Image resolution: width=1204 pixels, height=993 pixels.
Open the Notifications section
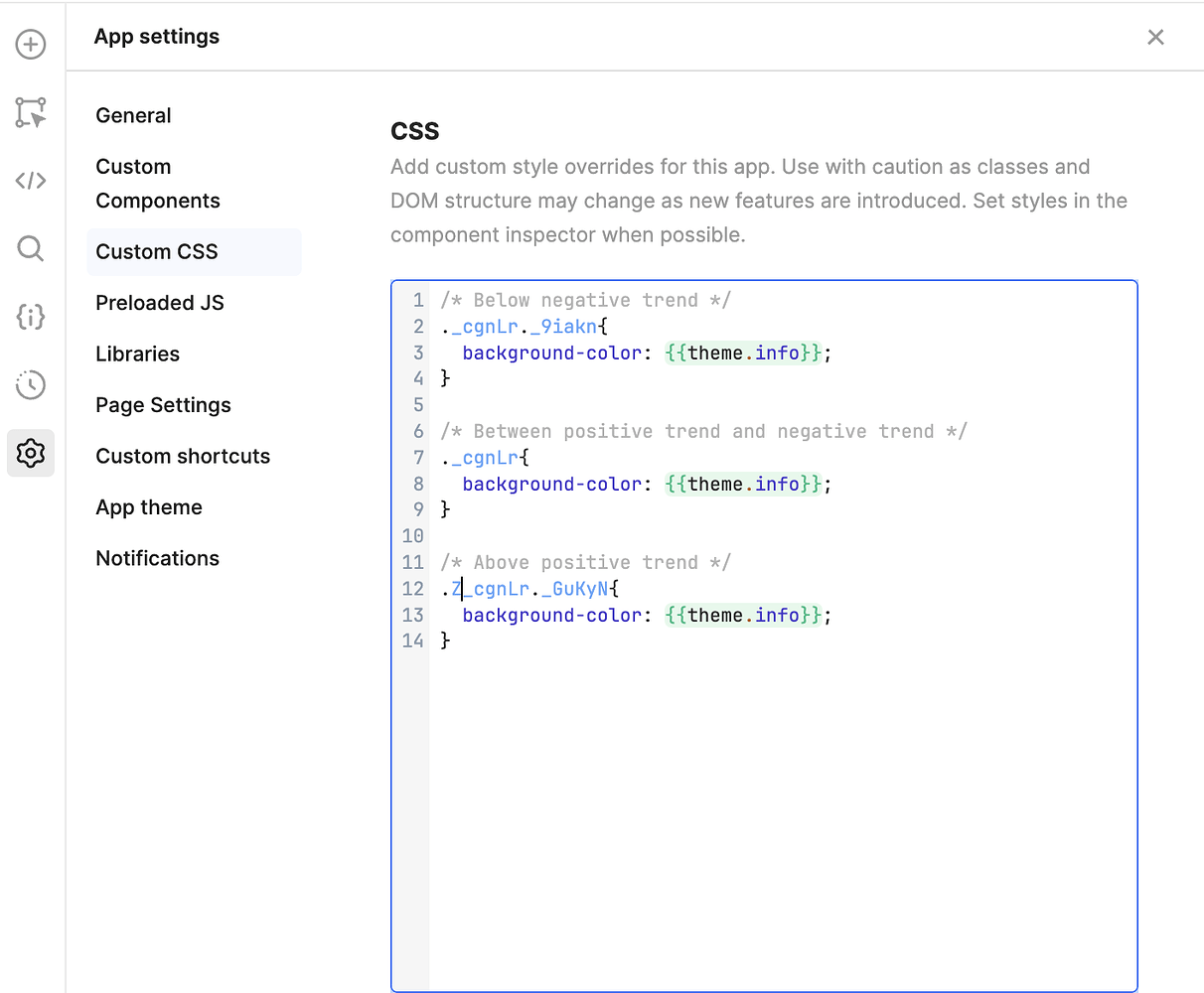pos(158,558)
